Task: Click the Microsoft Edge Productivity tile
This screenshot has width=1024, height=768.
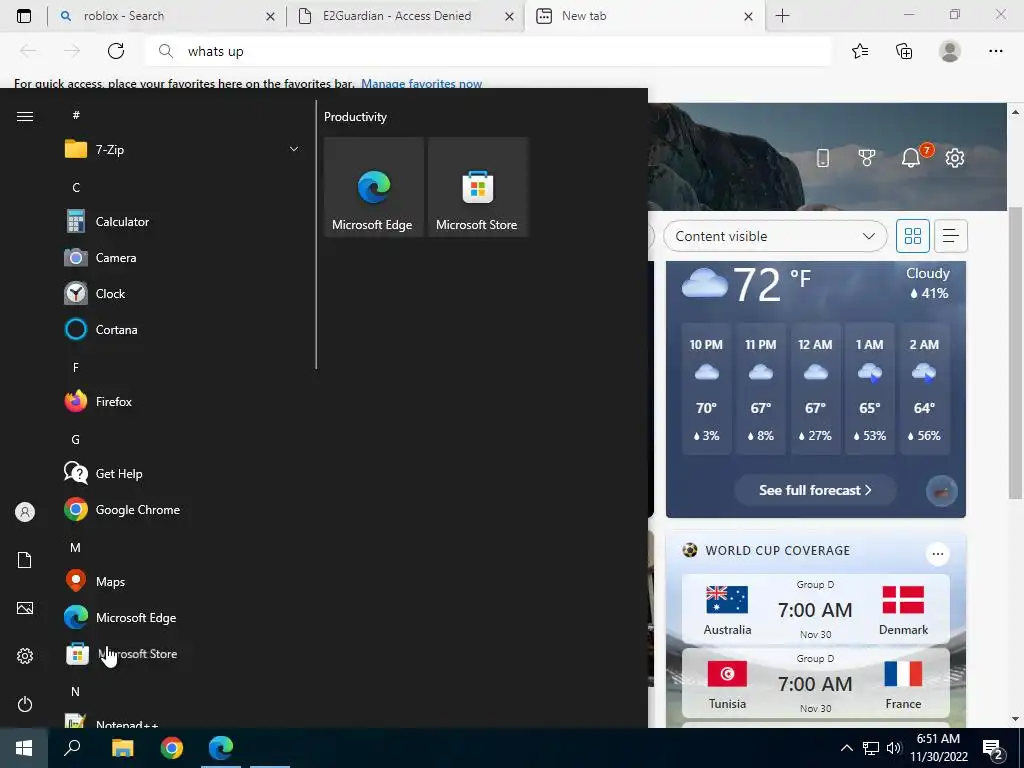Action: 374,187
